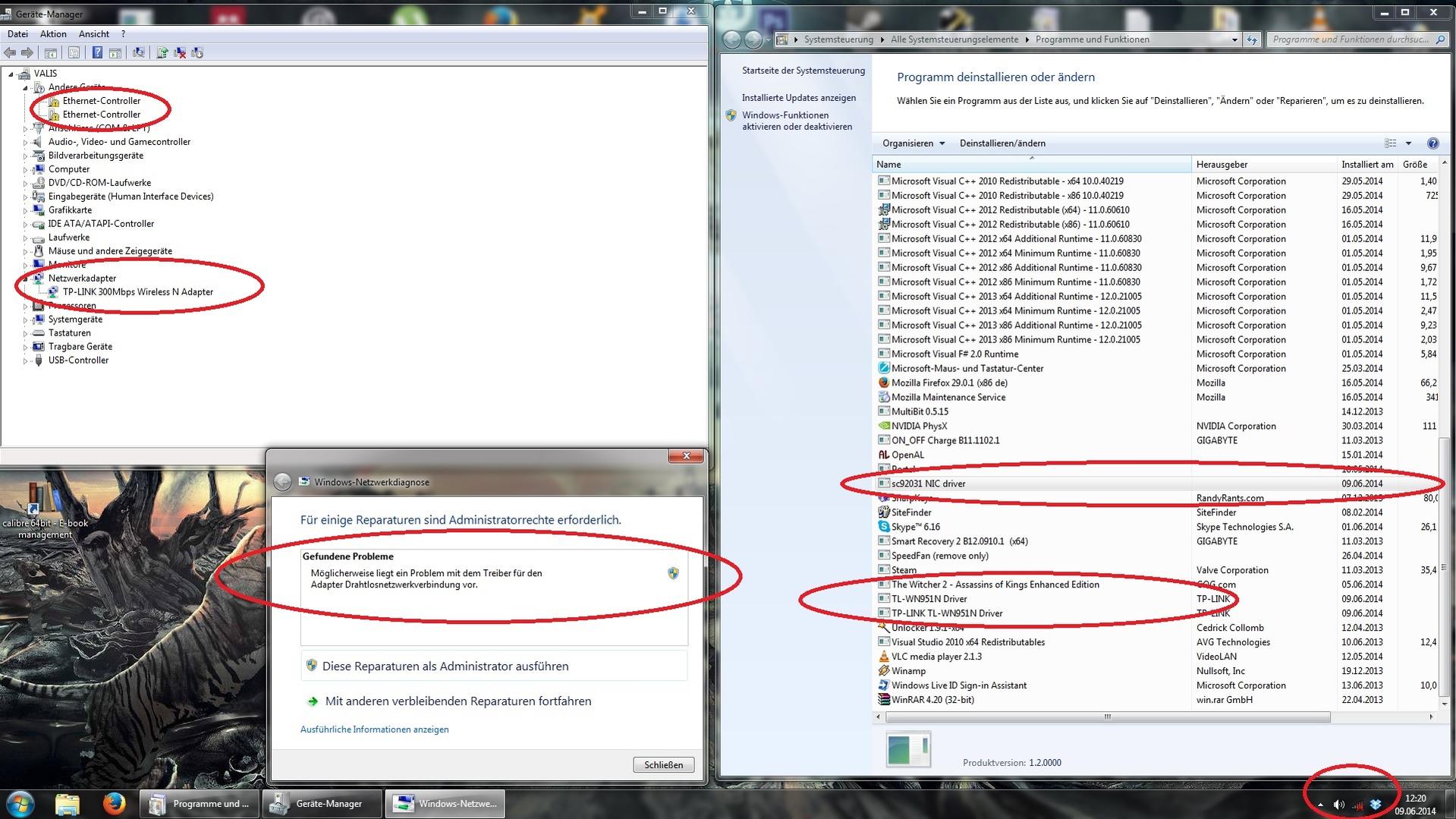This screenshot has width=1456, height=819.
Task: Open Startseite der Systemsteuerung link
Action: pos(803,71)
